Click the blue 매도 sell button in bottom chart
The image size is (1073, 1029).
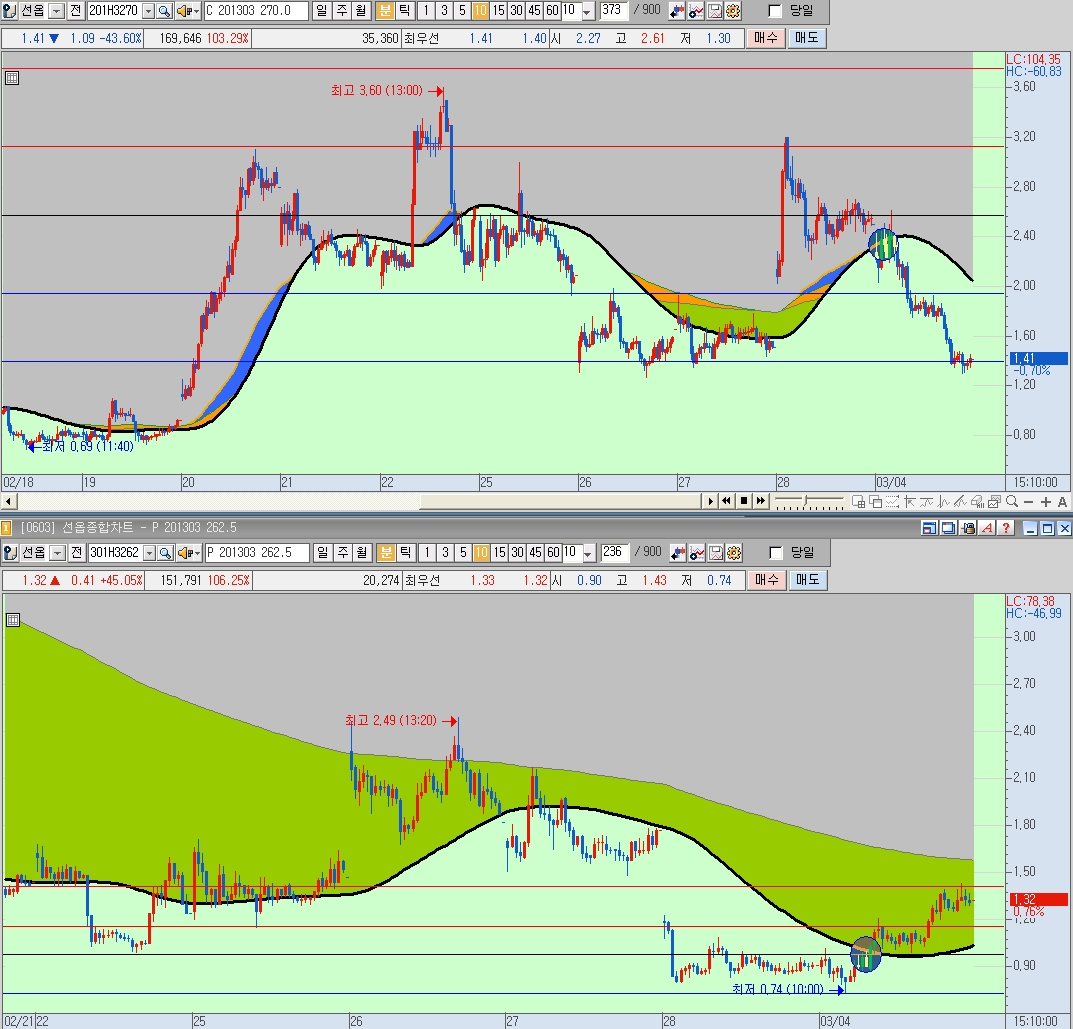(x=805, y=580)
